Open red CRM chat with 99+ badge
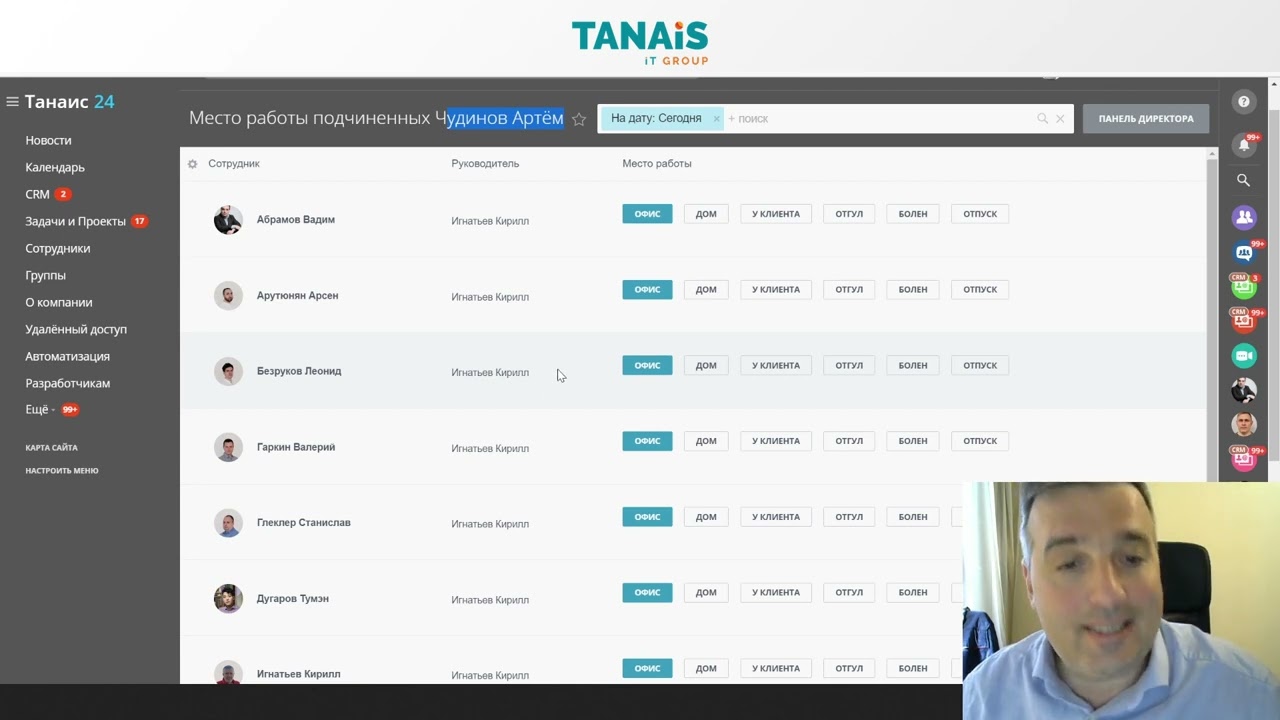The width and height of the screenshot is (1280, 720). (1244, 321)
